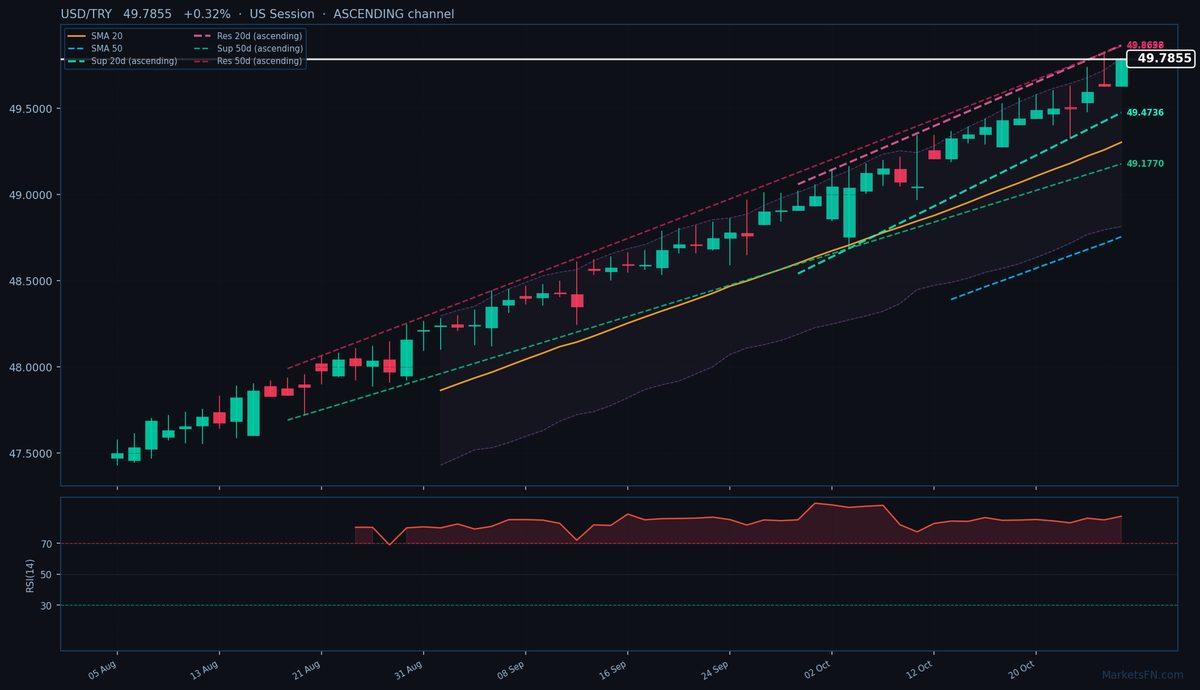Click the USD/TRY symbol in the chart title
The width and height of the screenshot is (1200, 690).
click(86, 14)
